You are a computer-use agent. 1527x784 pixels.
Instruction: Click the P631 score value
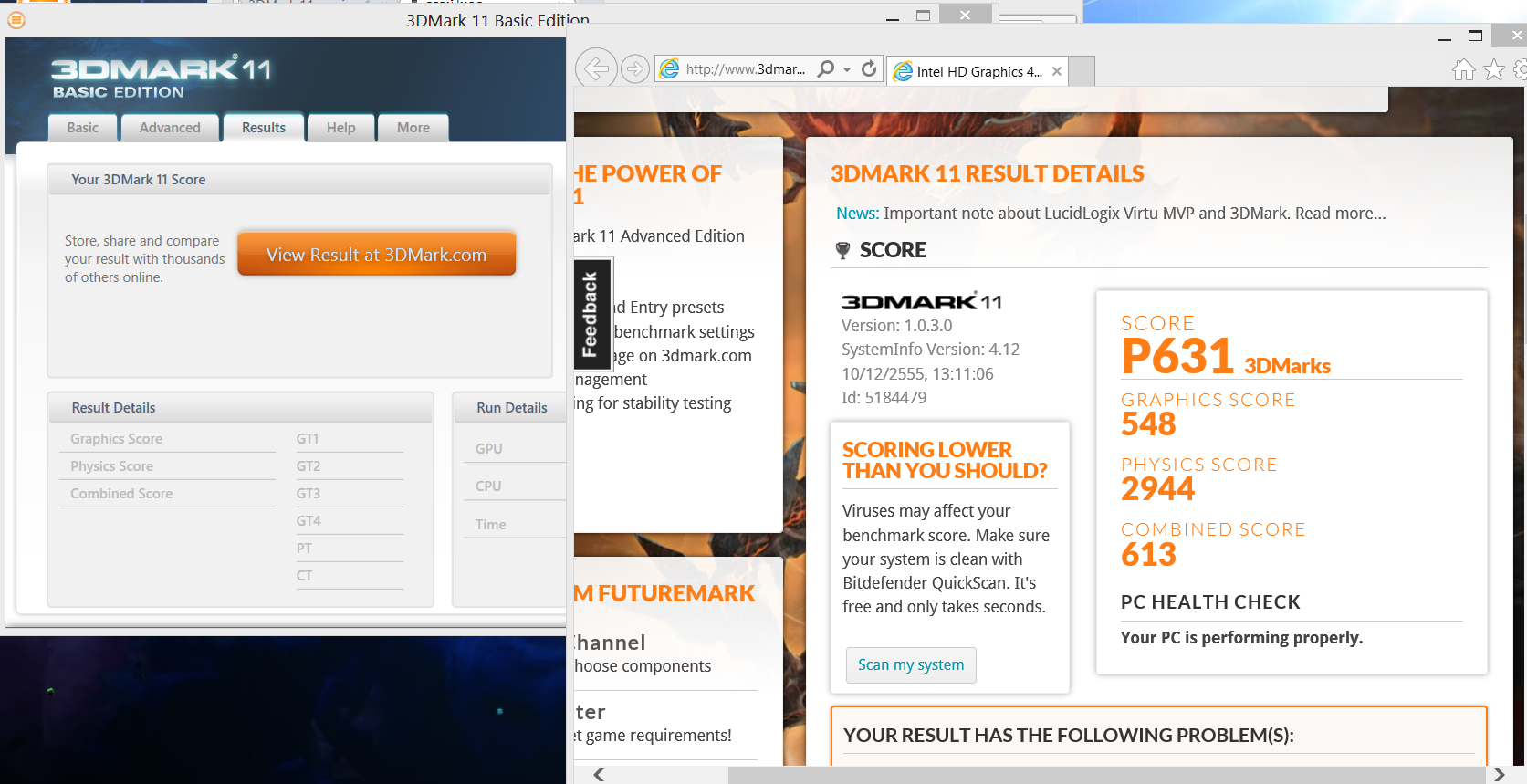point(1177,356)
